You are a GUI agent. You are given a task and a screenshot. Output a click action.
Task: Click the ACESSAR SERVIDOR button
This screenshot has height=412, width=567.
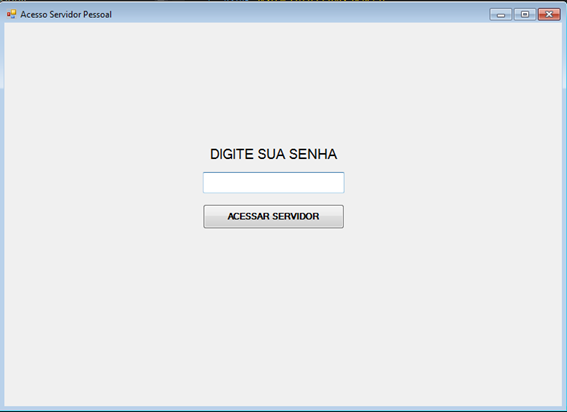[273, 216]
